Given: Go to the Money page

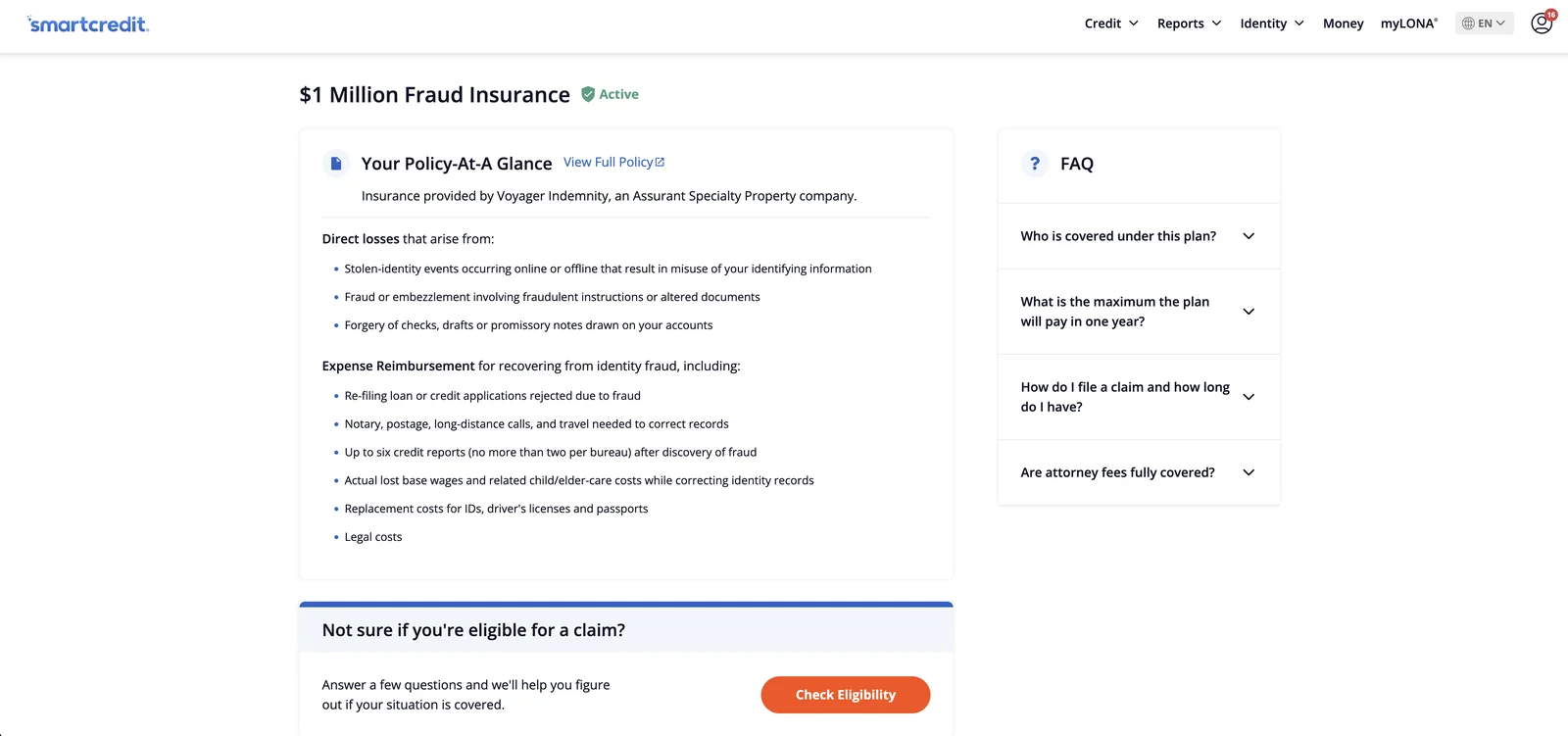Looking at the screenshot, I should 1343,24.
